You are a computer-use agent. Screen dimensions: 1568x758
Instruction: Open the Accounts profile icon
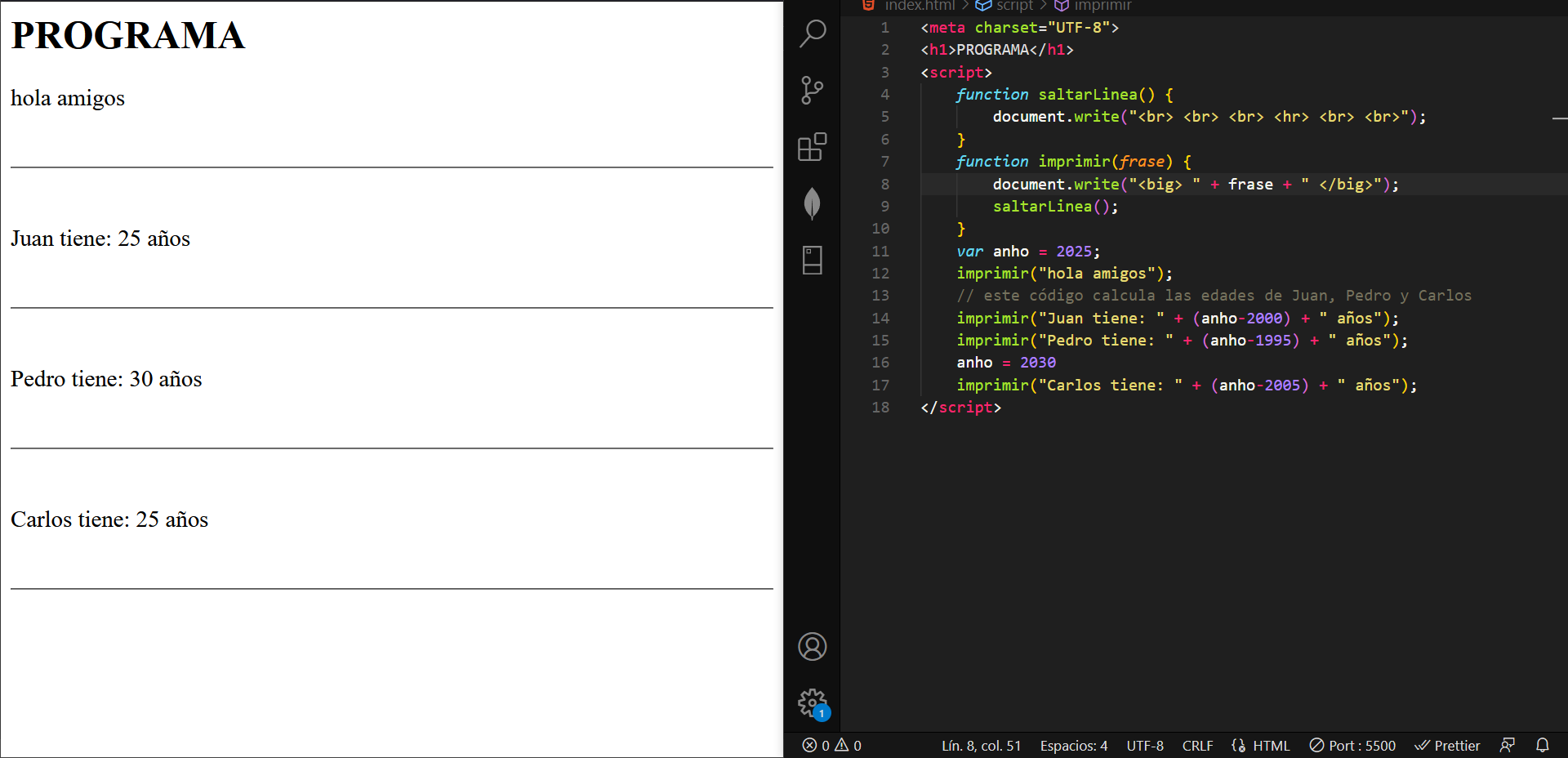pos(813,647)
